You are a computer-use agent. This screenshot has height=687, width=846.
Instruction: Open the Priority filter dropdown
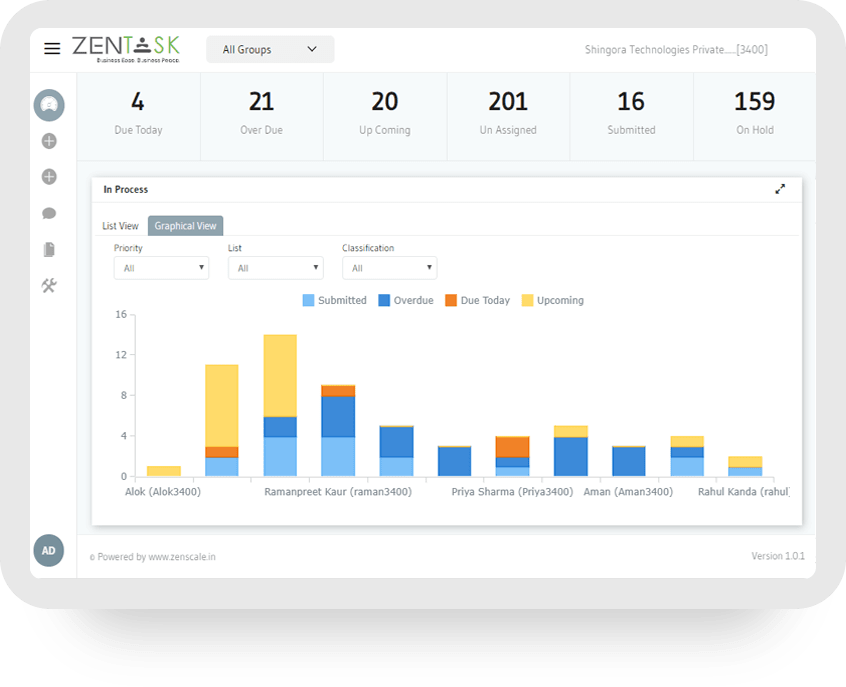tap(161, 267)
